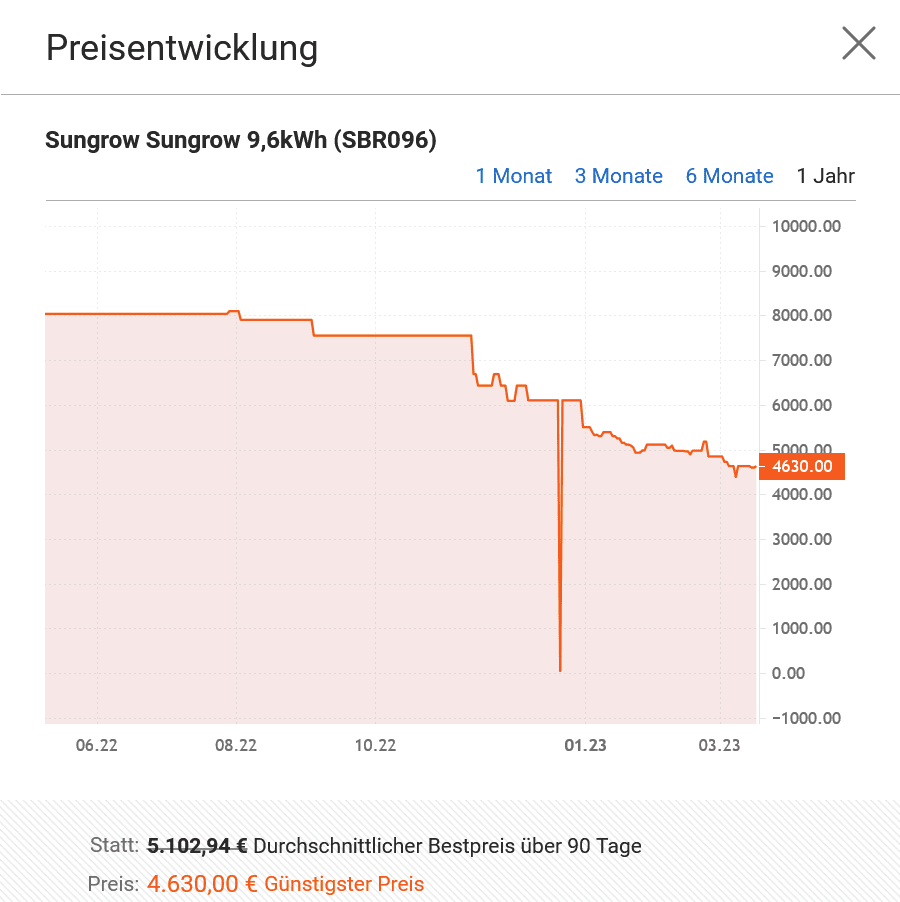Select the 3 Monate time range
Viewport: 900px width, 902px height.
[x=618, y=175]
